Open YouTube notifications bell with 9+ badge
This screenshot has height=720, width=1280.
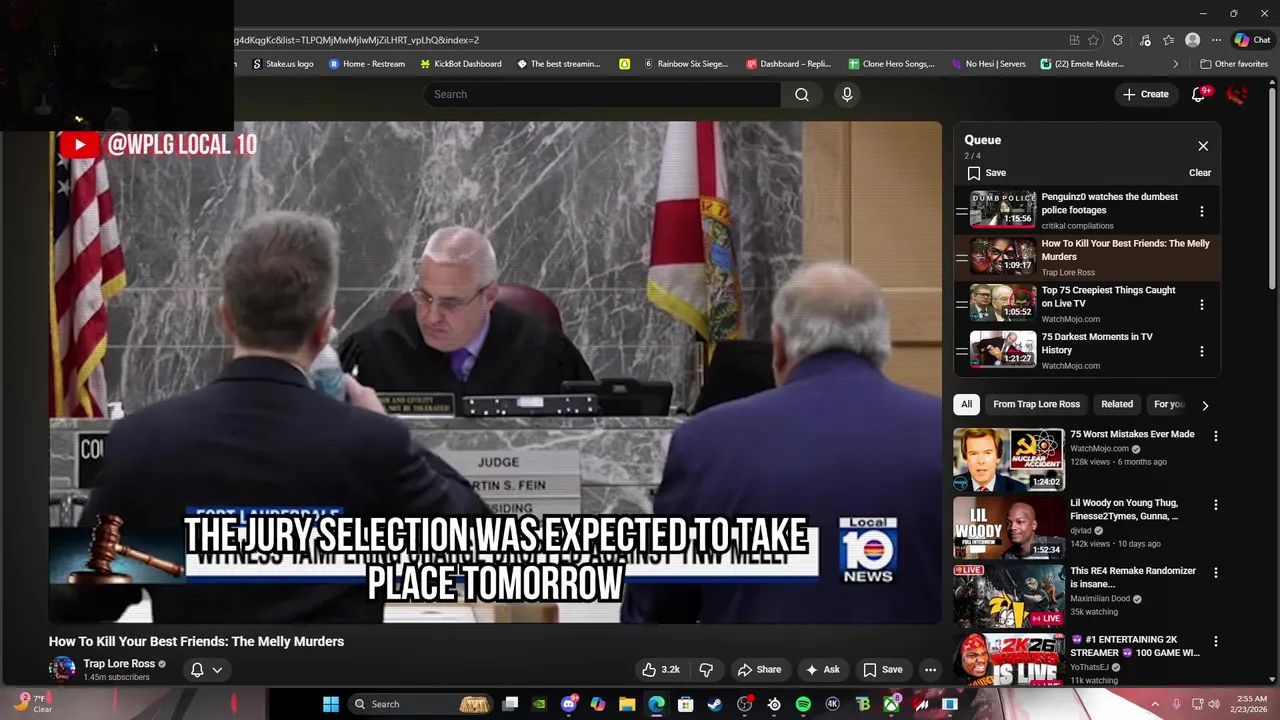(1198, 94)
